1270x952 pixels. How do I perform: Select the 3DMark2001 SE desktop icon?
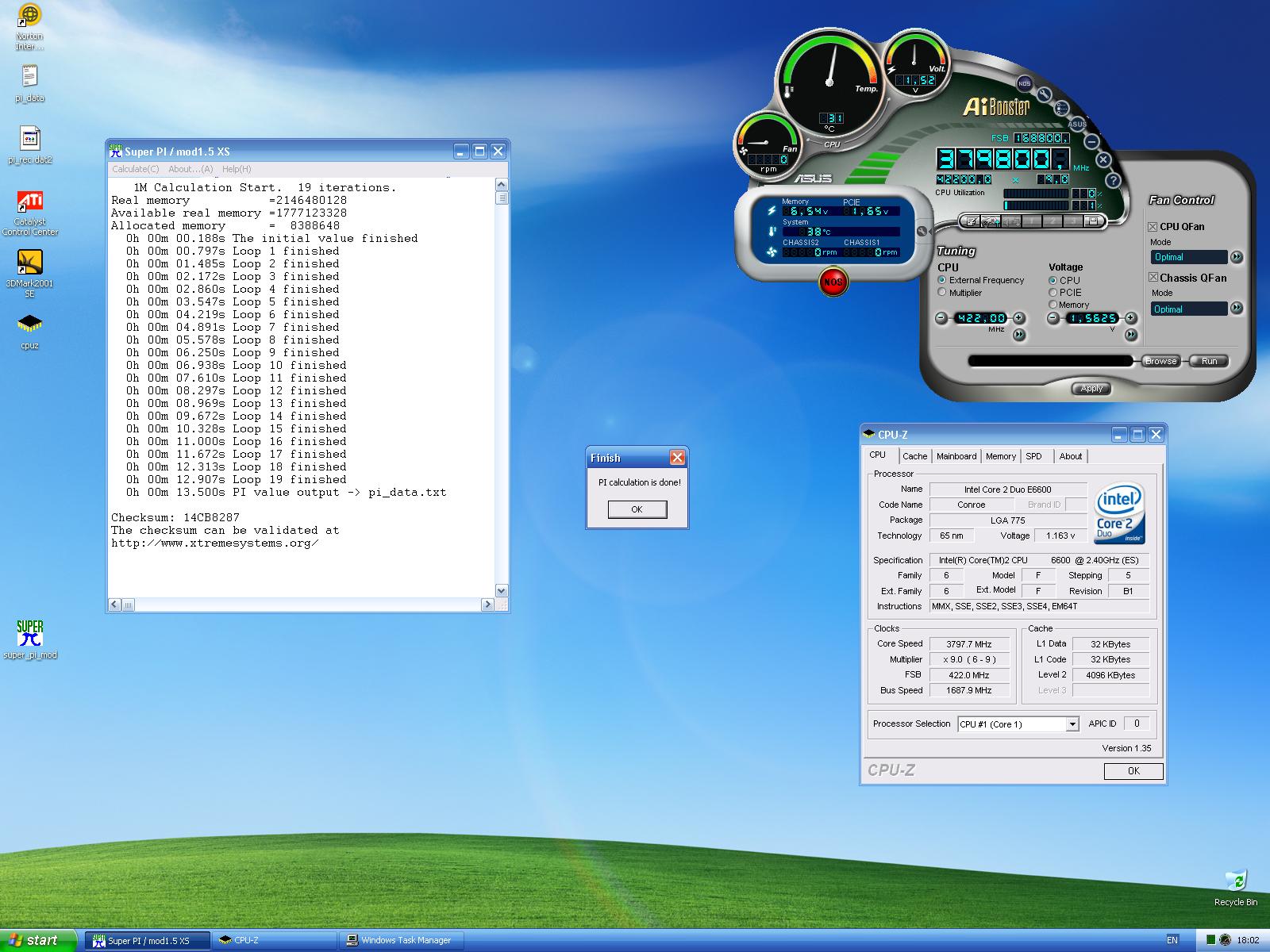point(29,274)
